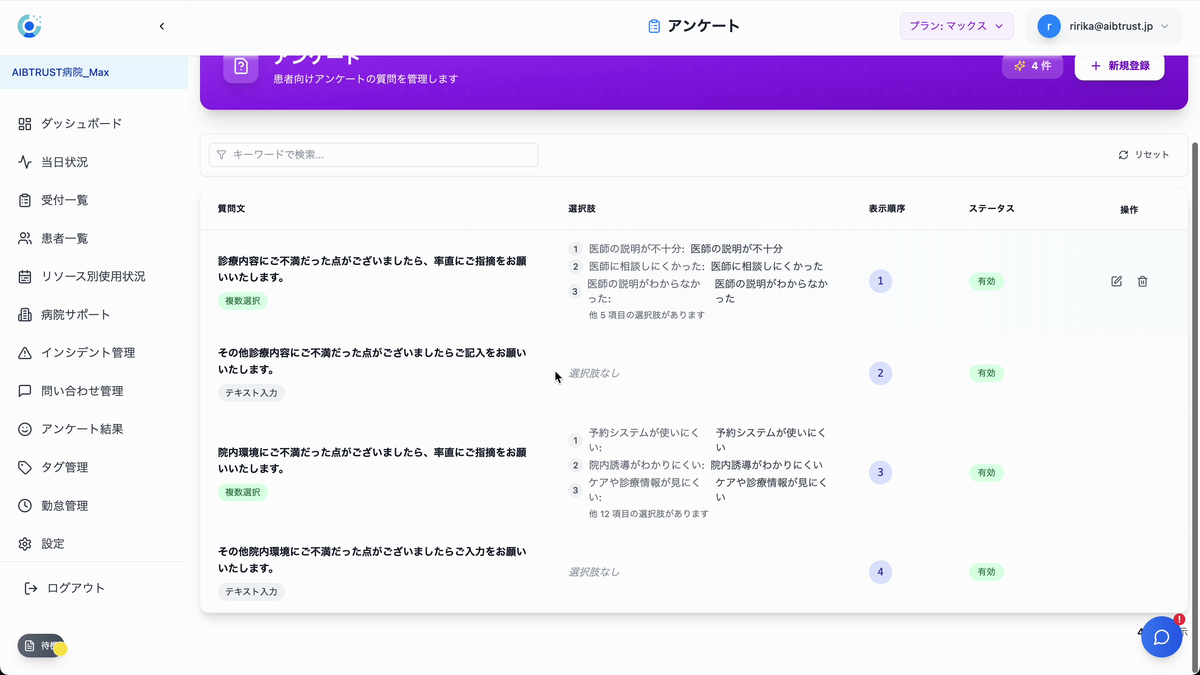The width and height of the screenshot is (1200, 675).
Task: Click the edit pencil icon for the first question
Action: coord(1116,281)
